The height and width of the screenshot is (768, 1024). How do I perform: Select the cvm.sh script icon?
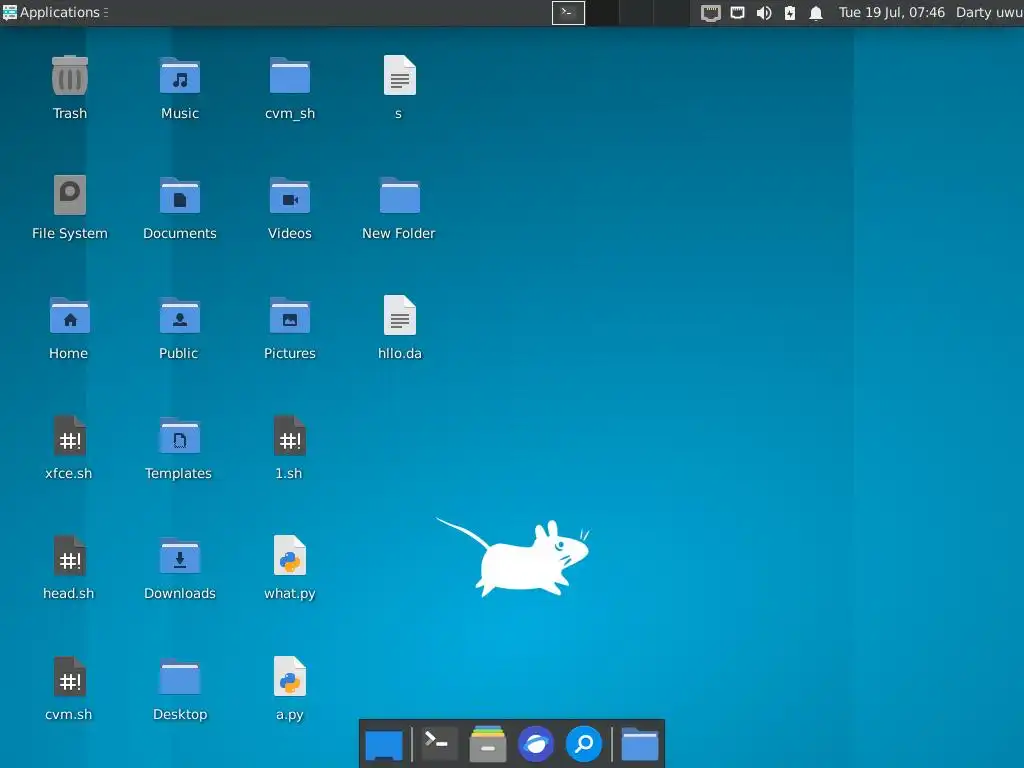pos(70,677)
